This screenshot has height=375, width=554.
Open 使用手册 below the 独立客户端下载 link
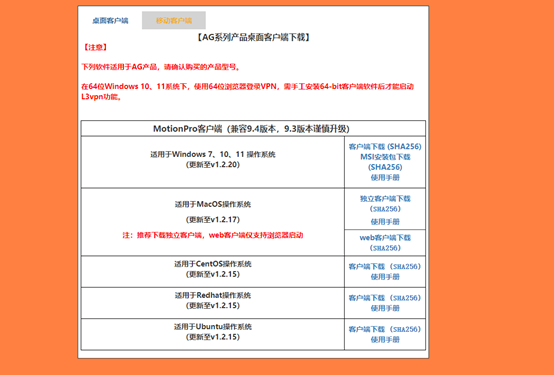[385, 222]
